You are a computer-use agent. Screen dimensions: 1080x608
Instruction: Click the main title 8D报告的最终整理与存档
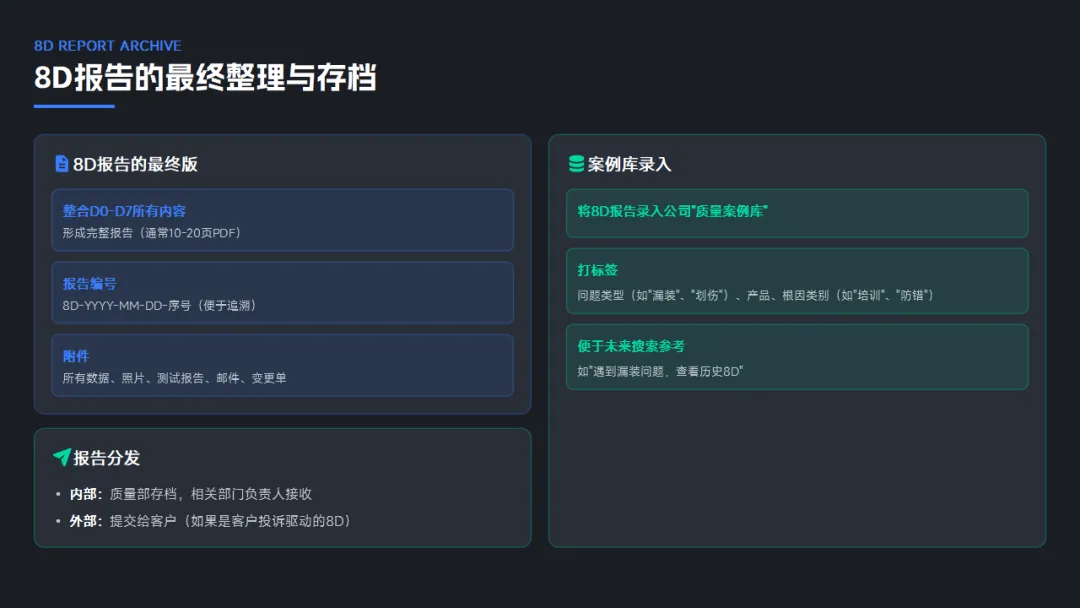pos(205,77)
